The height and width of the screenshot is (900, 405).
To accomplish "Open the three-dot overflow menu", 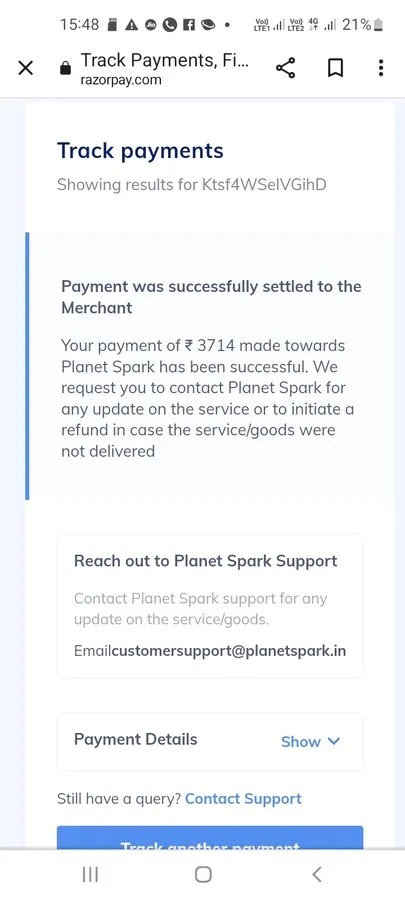I will (380, 68).
